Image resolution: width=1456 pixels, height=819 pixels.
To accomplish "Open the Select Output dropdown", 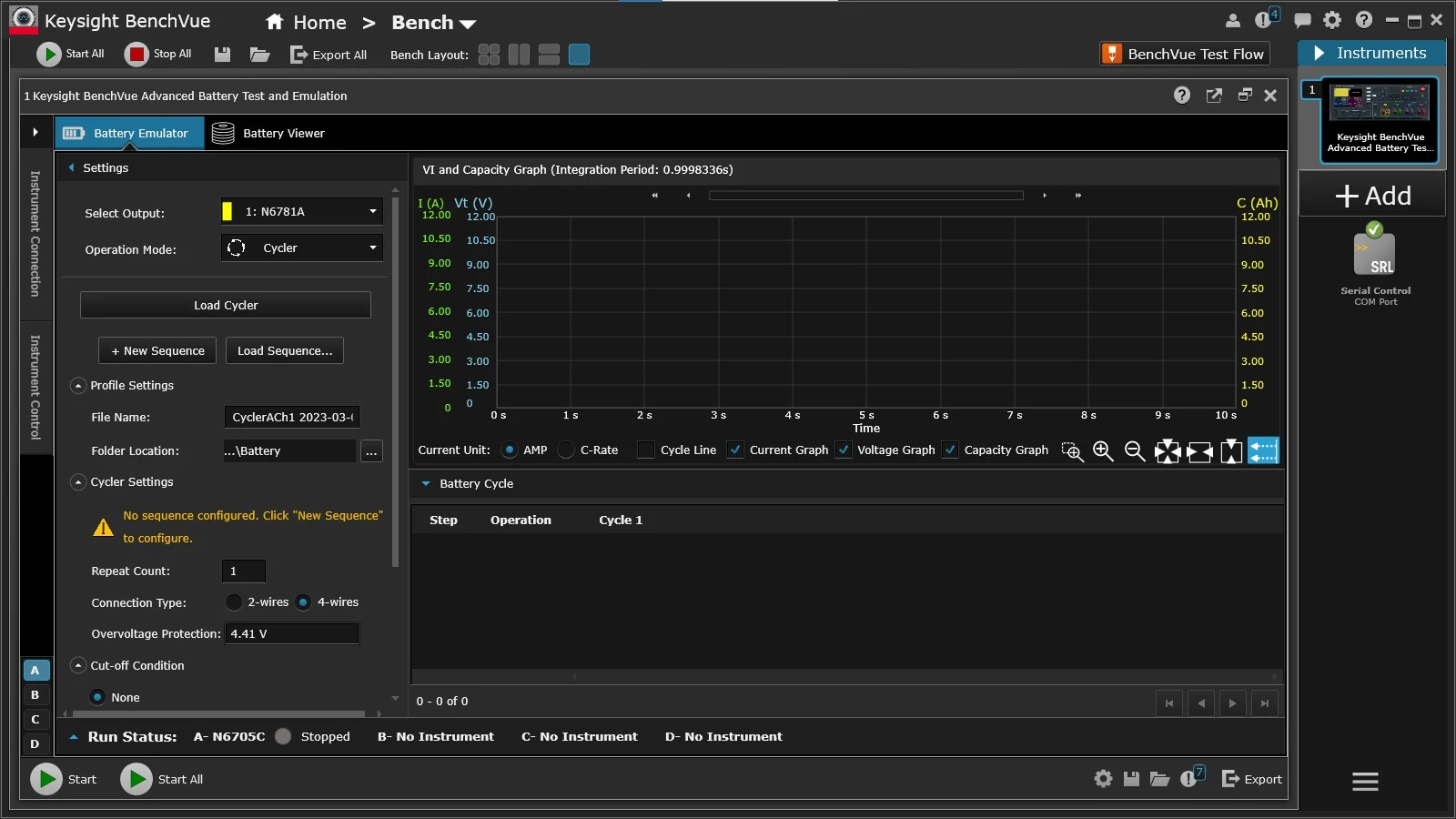I will 302,211.
